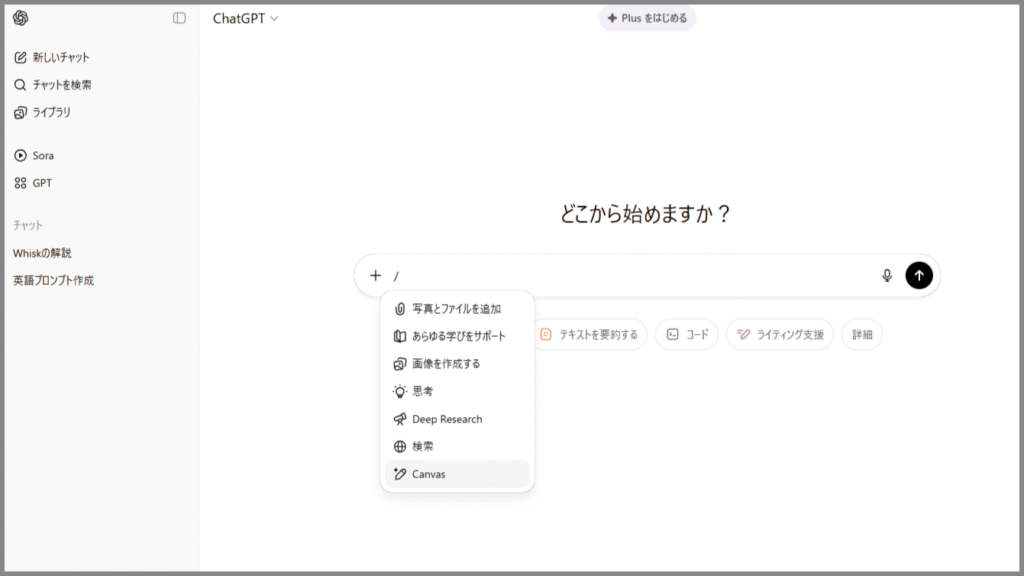The height and width of the screenshot is (576, 1024).
Task: Open the library (ライブラリ)
Action: coord(50,113)
